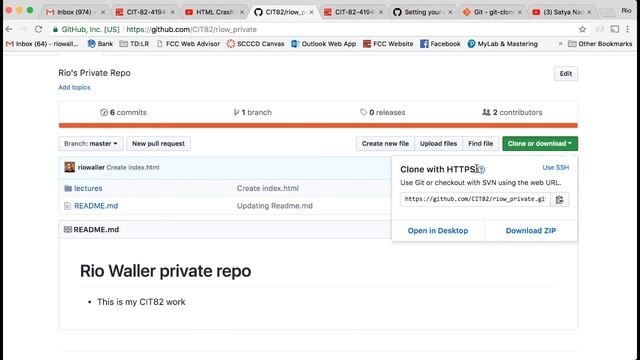Viewport: 640px width, 360px height.
Task: Expand the Branch: master dropdown
Action: [x=91, y=144]
